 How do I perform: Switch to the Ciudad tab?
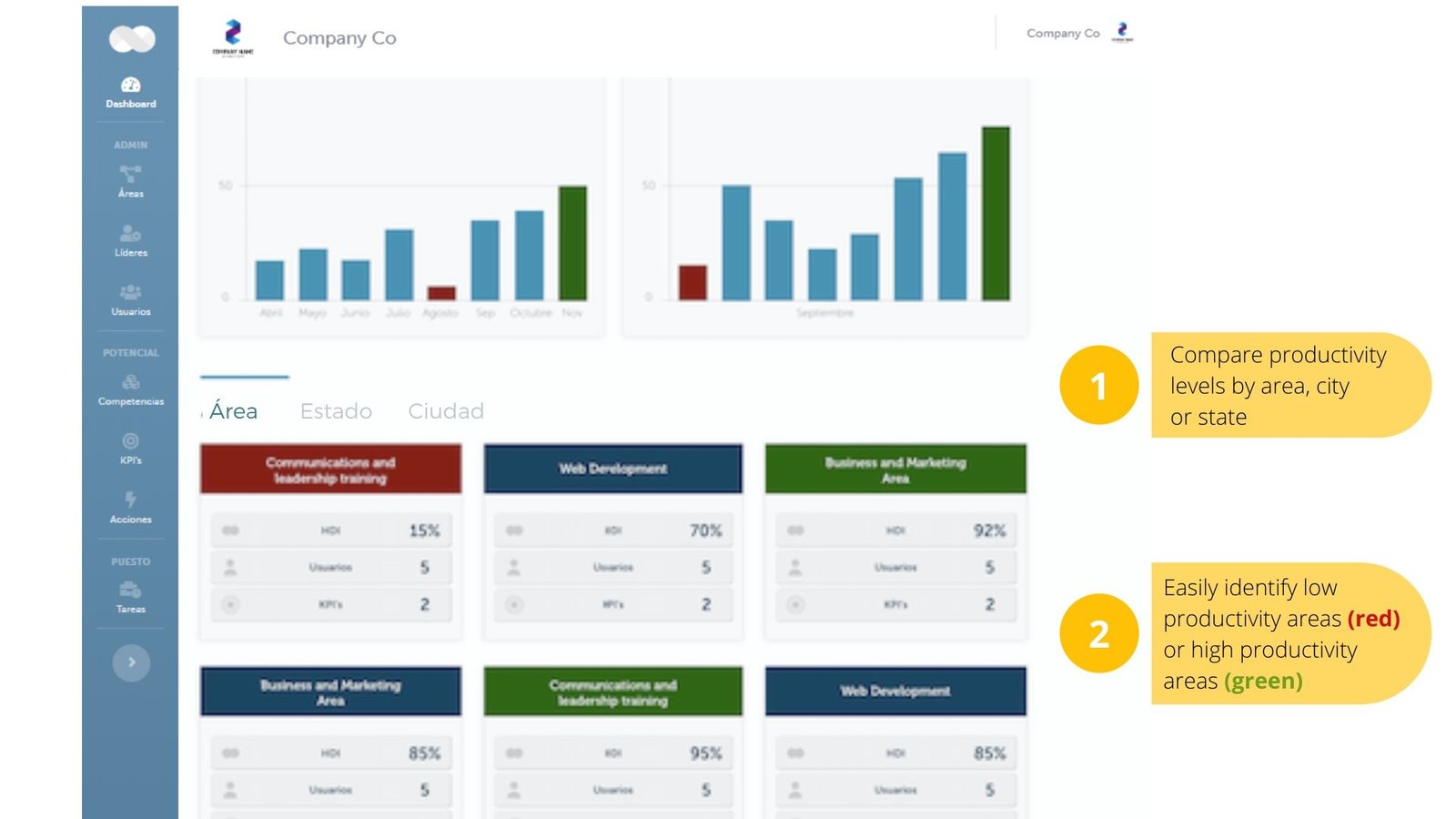[446, 411]
